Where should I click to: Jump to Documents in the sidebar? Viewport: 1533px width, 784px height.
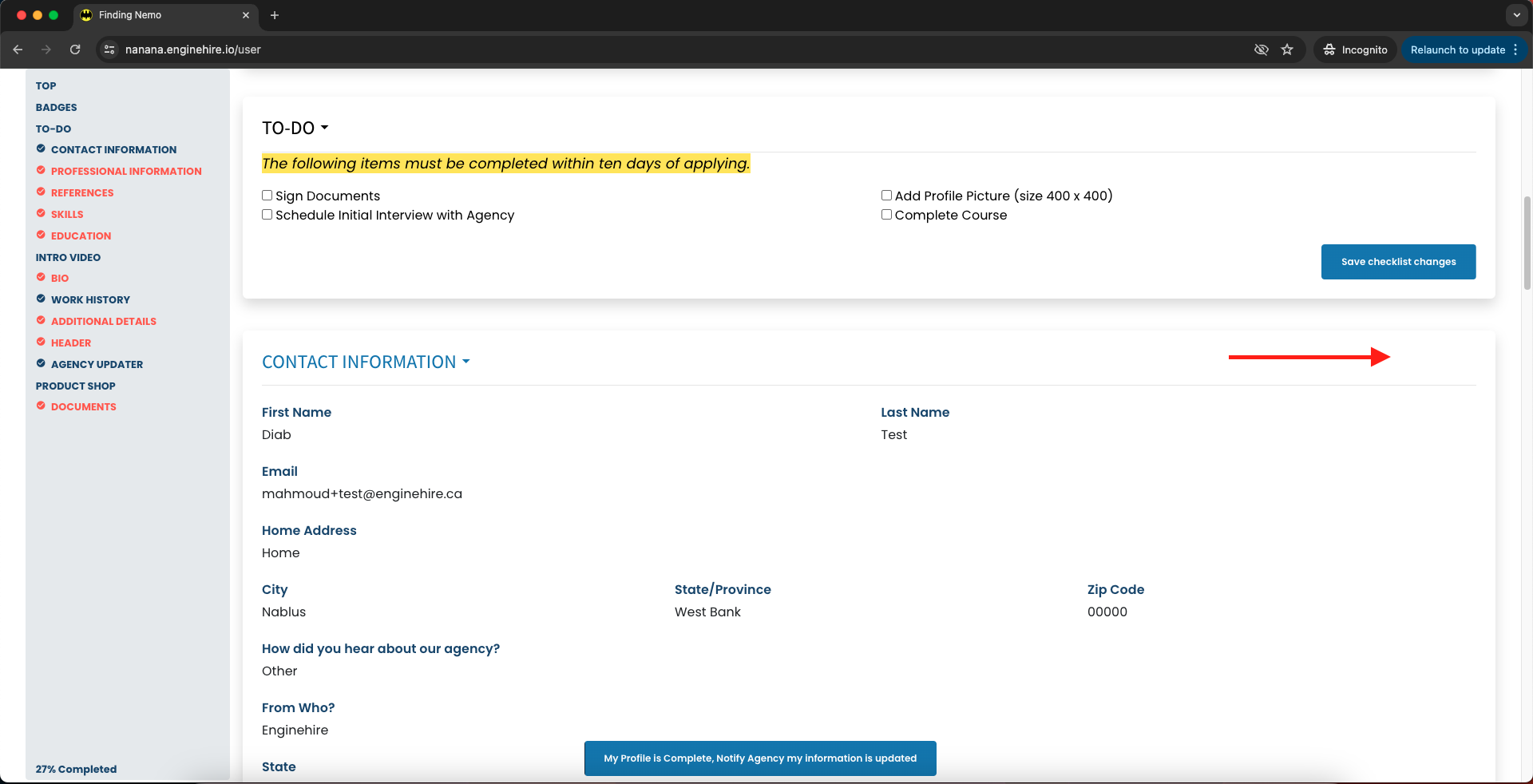coord(84,406)
